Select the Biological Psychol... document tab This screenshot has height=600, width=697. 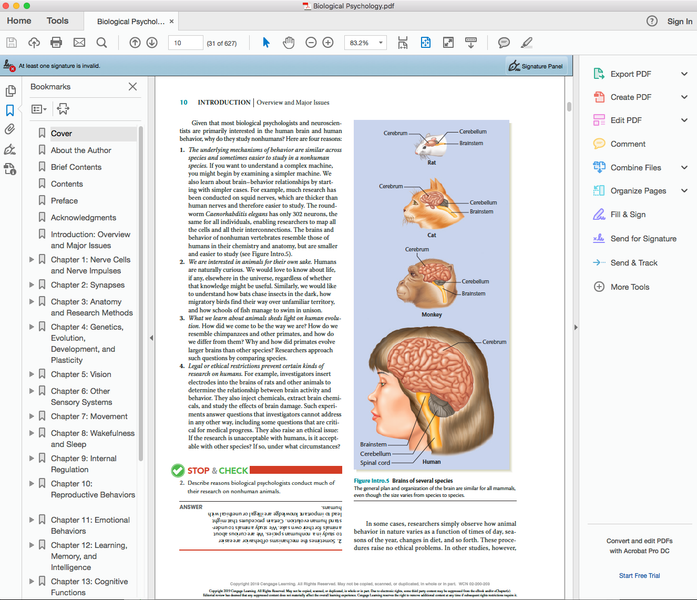coord(131,21)
